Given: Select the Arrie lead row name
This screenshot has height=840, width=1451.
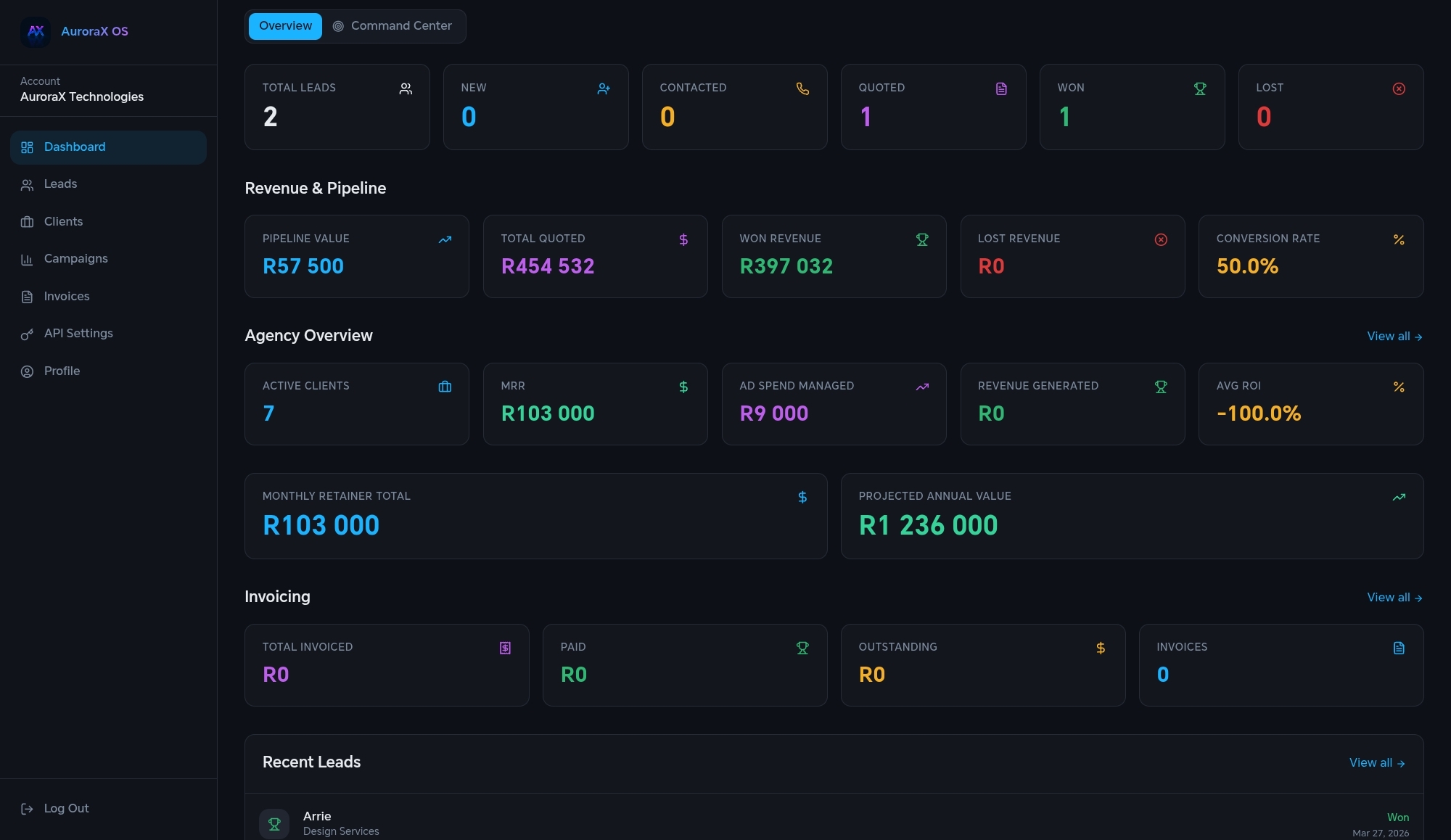Looking at the screenshot, I should click(317, 816).
